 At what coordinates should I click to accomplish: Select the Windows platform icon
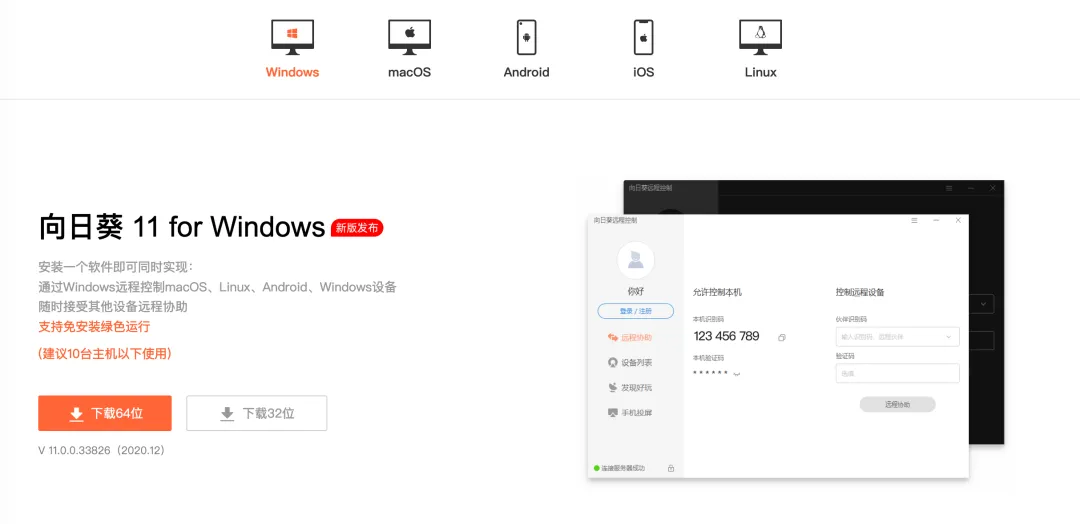click(292, 37)
